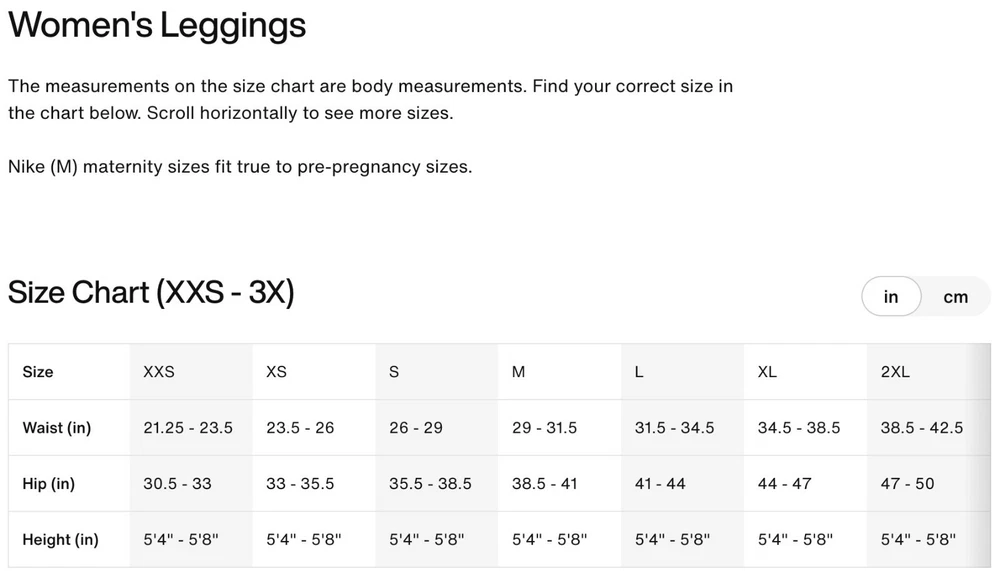Click the XS size column header
The image size is (1000, 571).
tap(276, 372)
